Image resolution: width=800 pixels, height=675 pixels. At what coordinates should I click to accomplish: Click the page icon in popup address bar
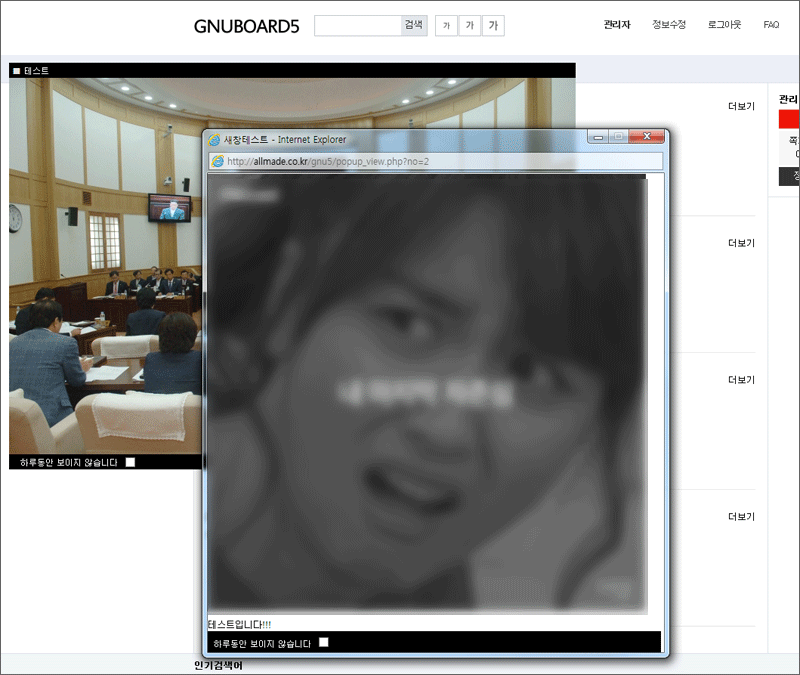tap(217, 161)
